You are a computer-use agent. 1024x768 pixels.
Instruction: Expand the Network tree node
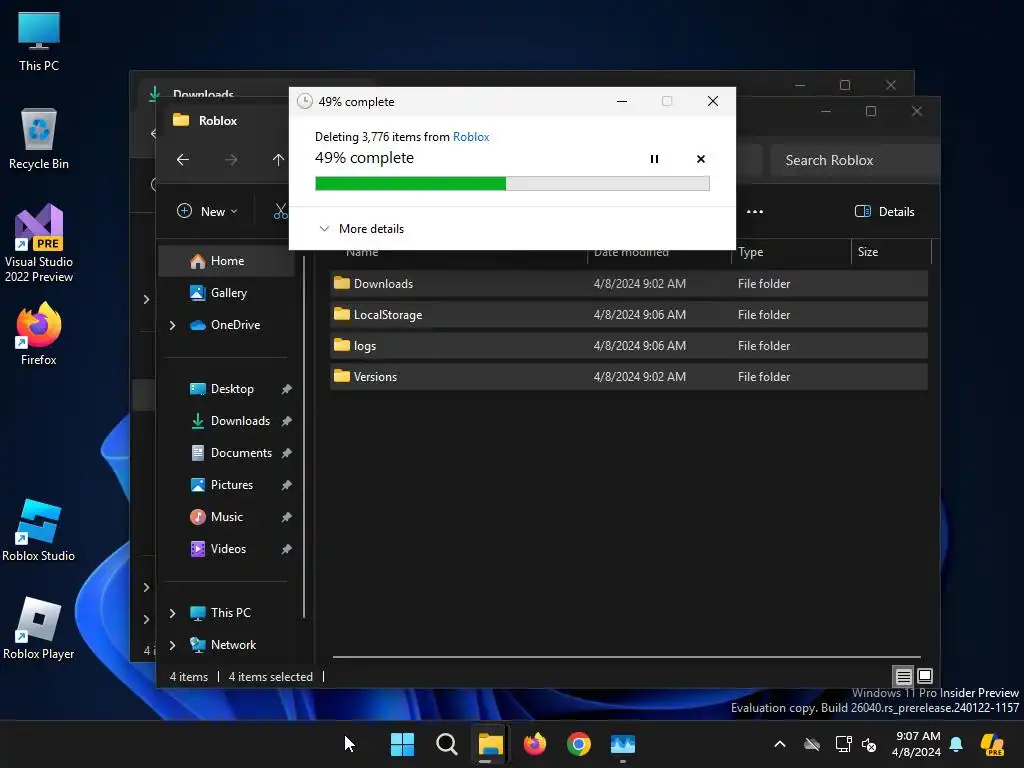click(172, 645)
